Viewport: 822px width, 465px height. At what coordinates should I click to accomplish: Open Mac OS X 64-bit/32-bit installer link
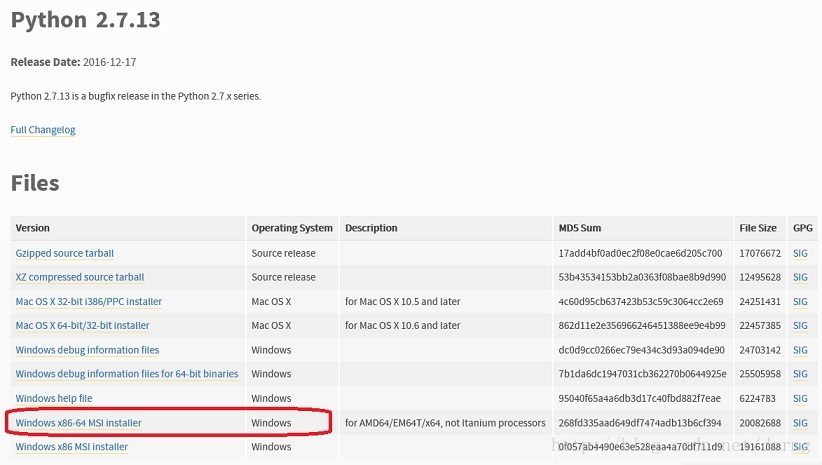[82, 326]
